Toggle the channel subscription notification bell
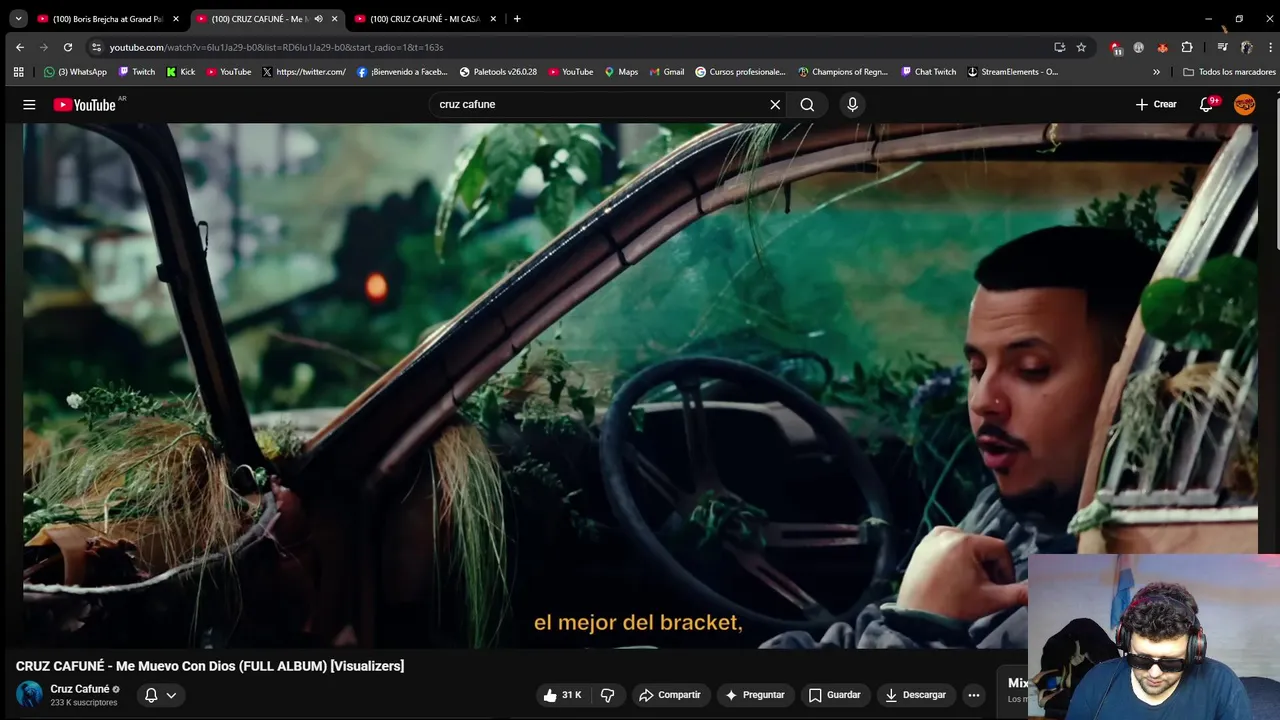Screen dimensions: 1280x720 160,695
